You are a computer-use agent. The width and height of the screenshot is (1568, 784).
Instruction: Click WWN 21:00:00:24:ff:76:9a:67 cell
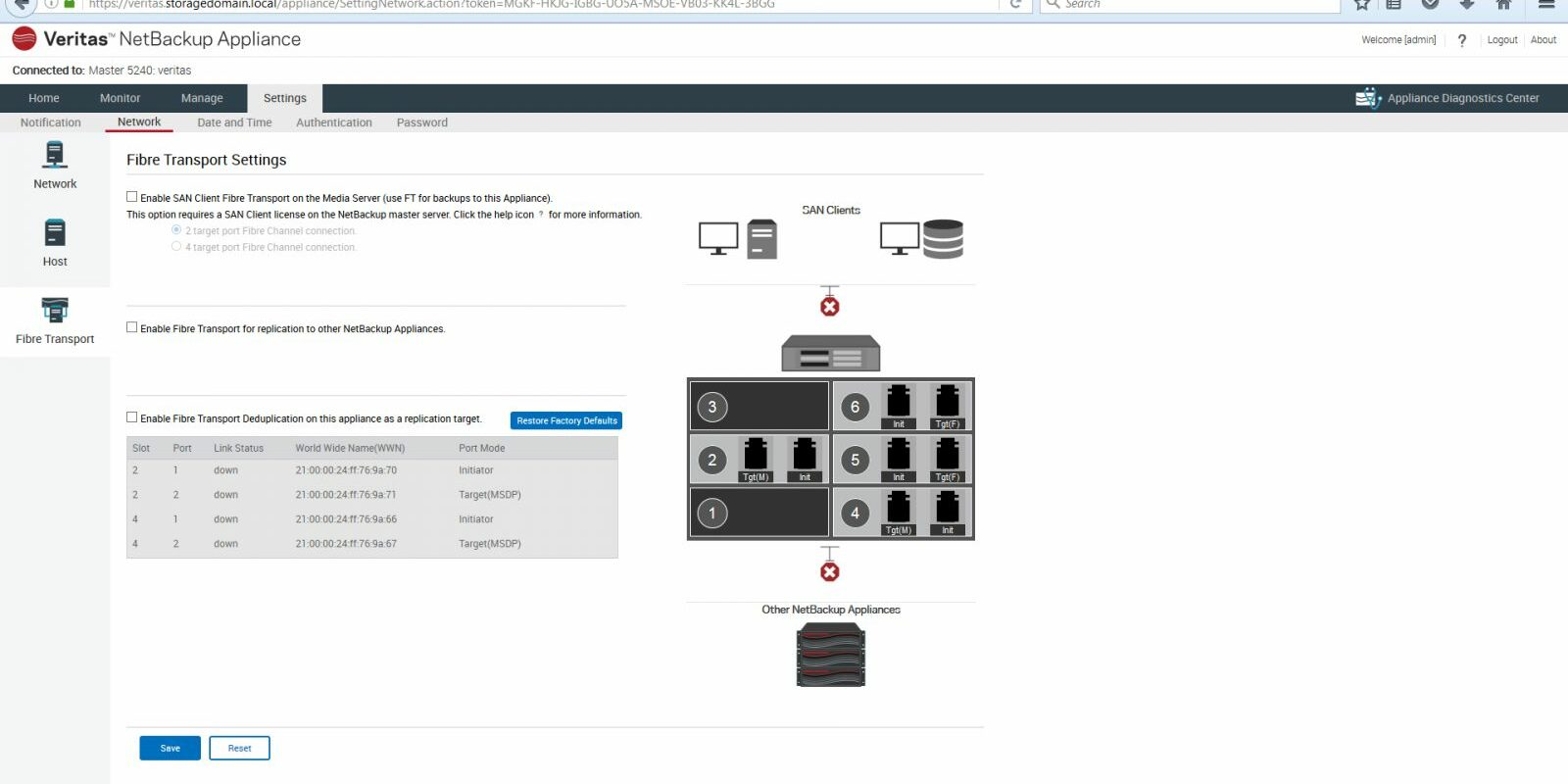click(x=346, y=544)
